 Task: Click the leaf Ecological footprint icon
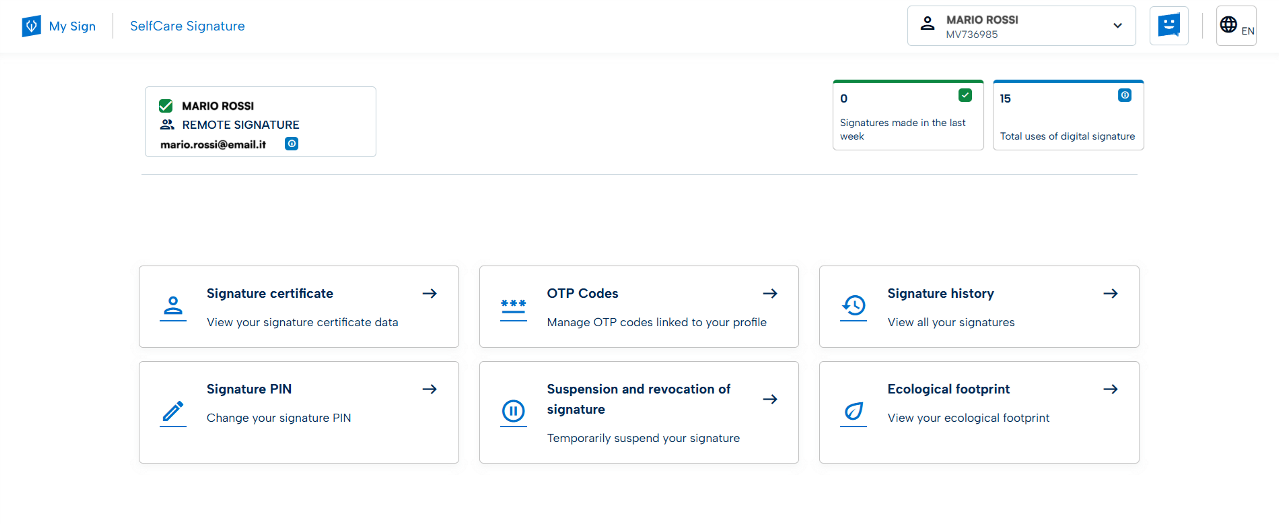coord(853,412)
